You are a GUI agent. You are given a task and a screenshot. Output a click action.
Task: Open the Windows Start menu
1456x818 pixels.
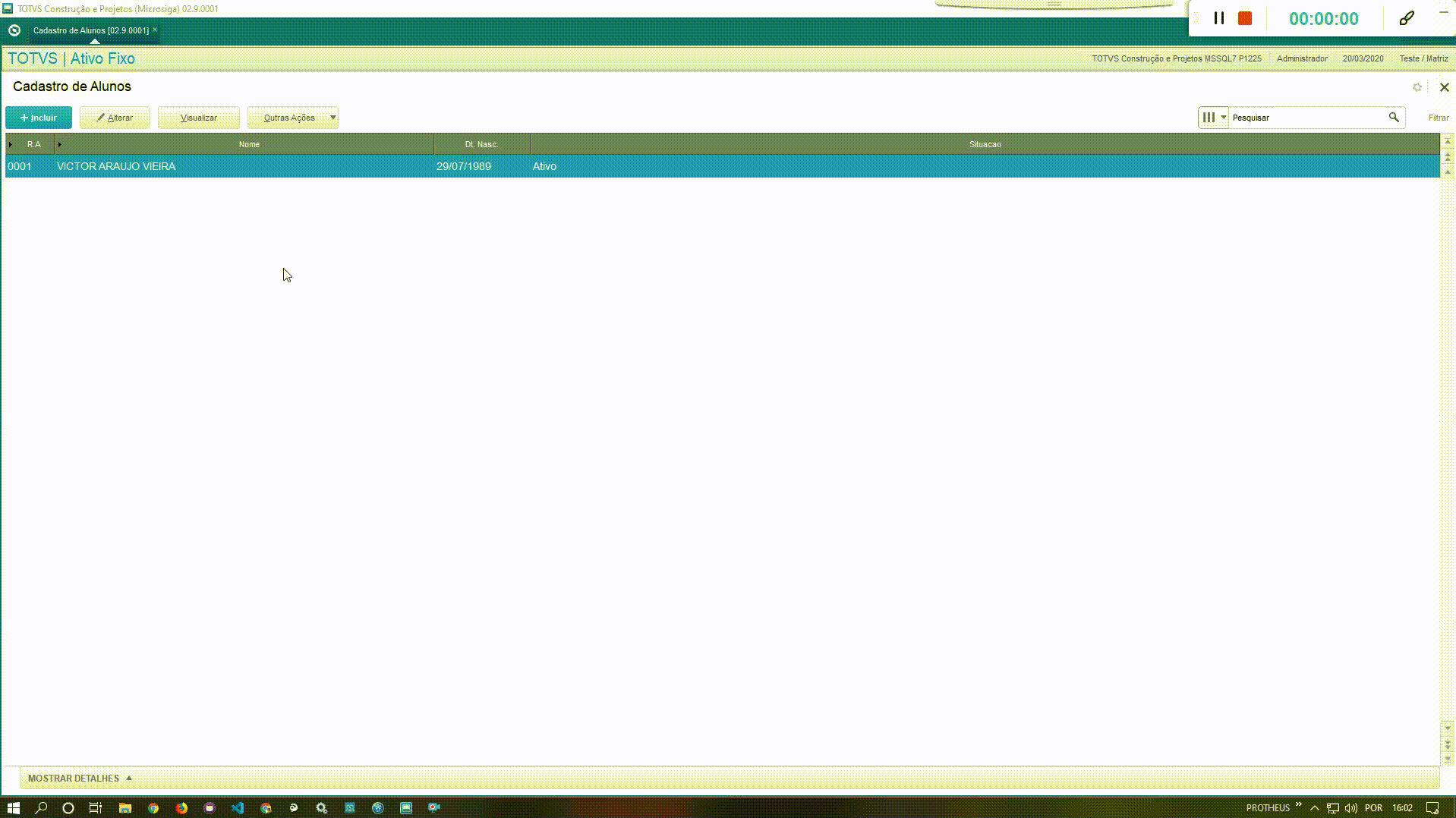pyautogui.click(x=13, y=808)
